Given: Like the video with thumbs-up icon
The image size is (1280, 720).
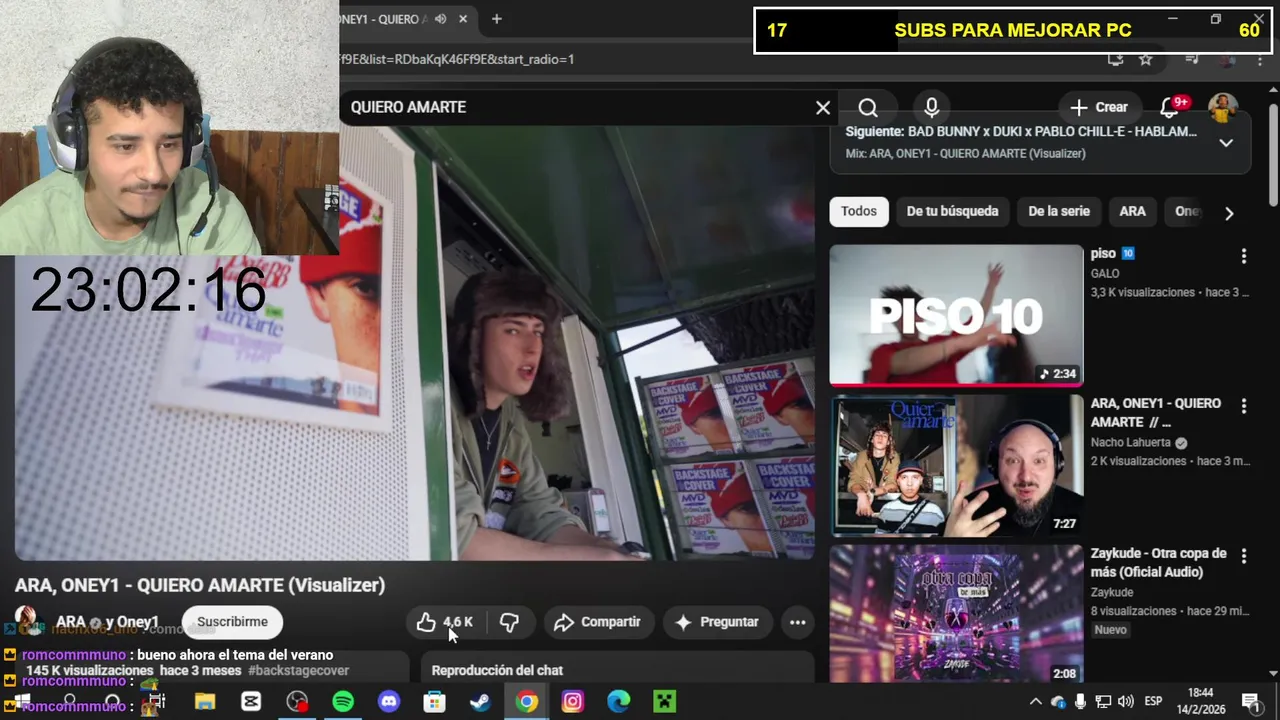Looking at the screenshot, I should 445,622.
